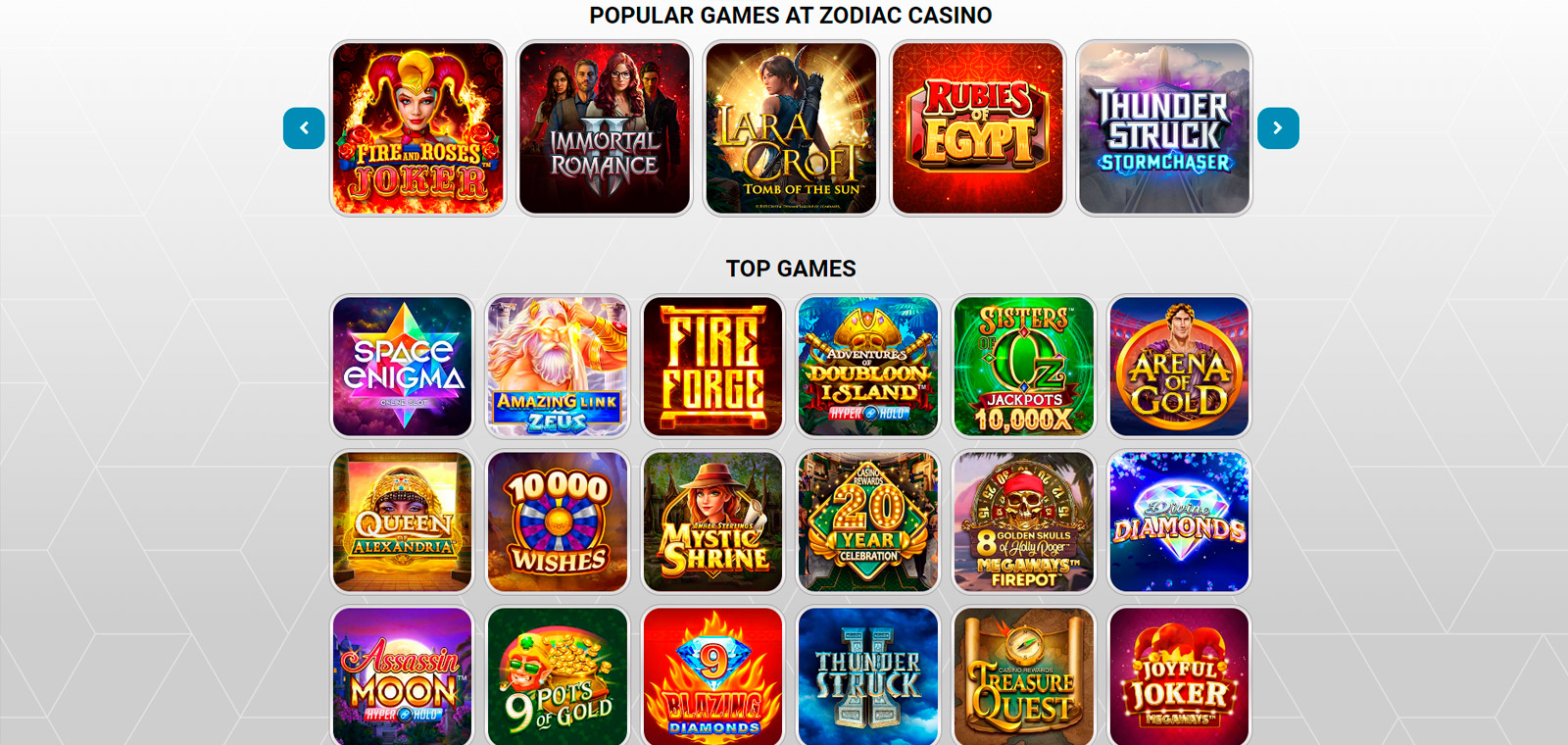Open the Assassin Moon game tile
This screenshot has width=1568, height=745.
click(402, 676)
